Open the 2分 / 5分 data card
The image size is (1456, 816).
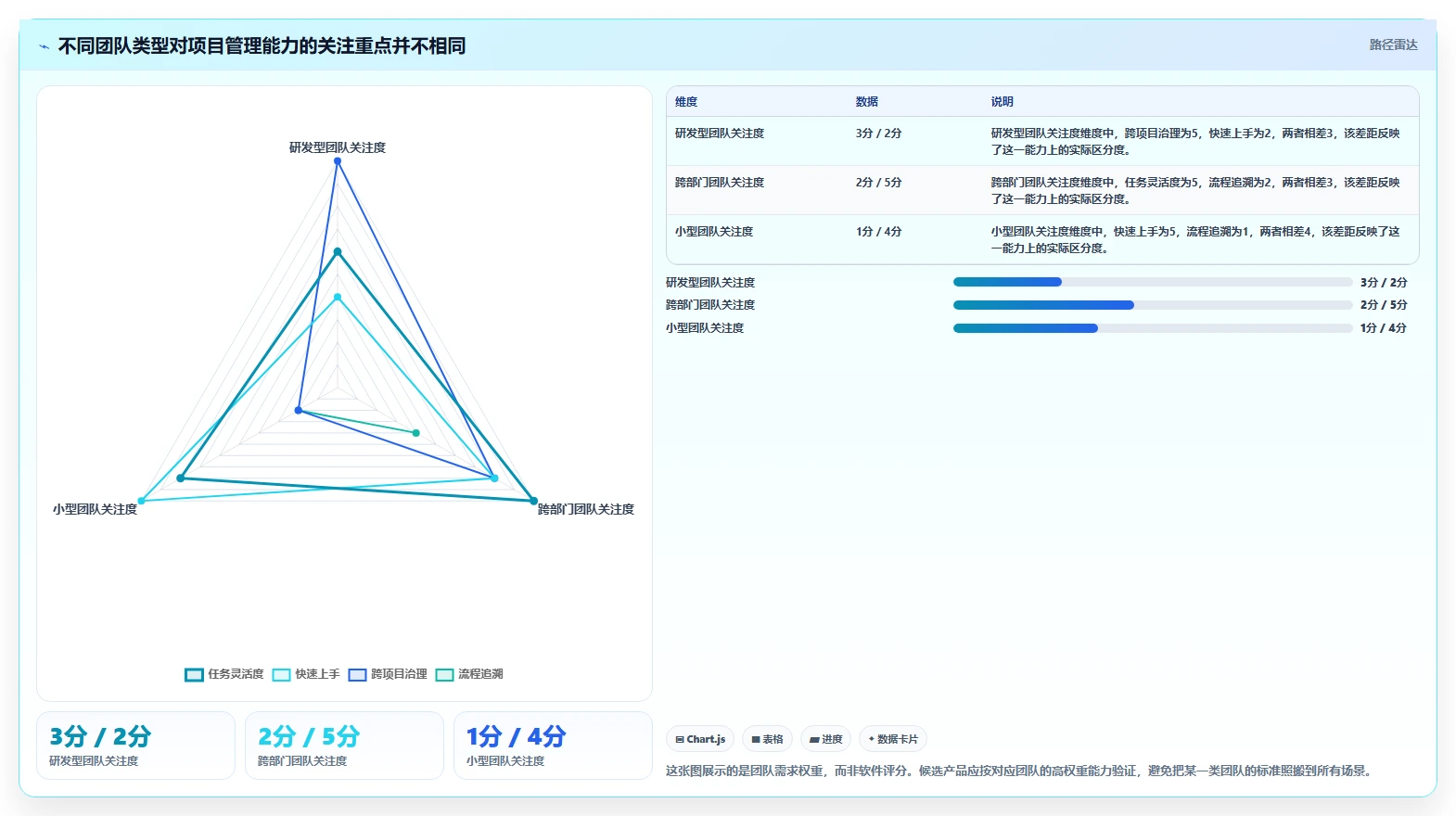click(344, 746)
